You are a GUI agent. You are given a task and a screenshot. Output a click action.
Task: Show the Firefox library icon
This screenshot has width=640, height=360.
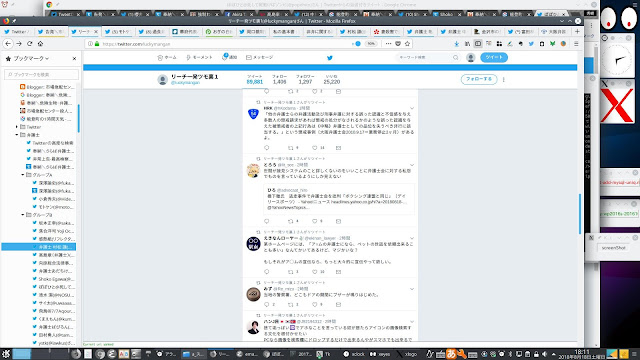pyautogui.click(x=467, y=44)
